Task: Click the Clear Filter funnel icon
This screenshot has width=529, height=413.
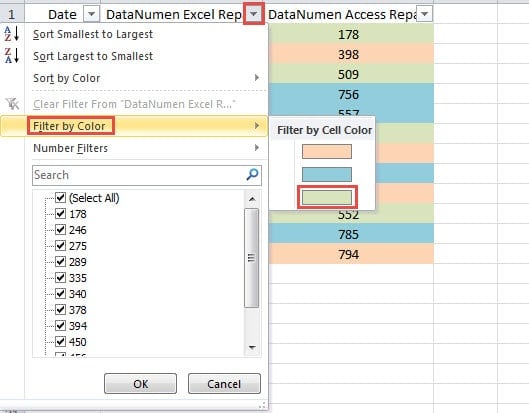Action: pyautogui.click(x=12, y=104)
